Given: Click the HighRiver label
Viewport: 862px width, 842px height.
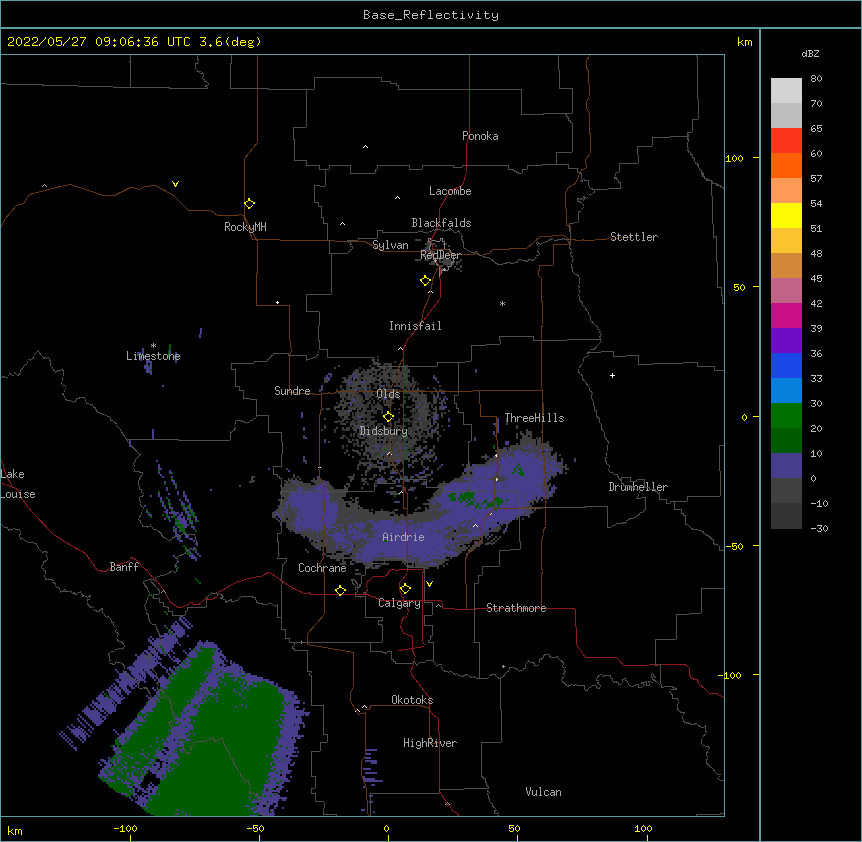Looking at the screenshot, I should (430, 743).
